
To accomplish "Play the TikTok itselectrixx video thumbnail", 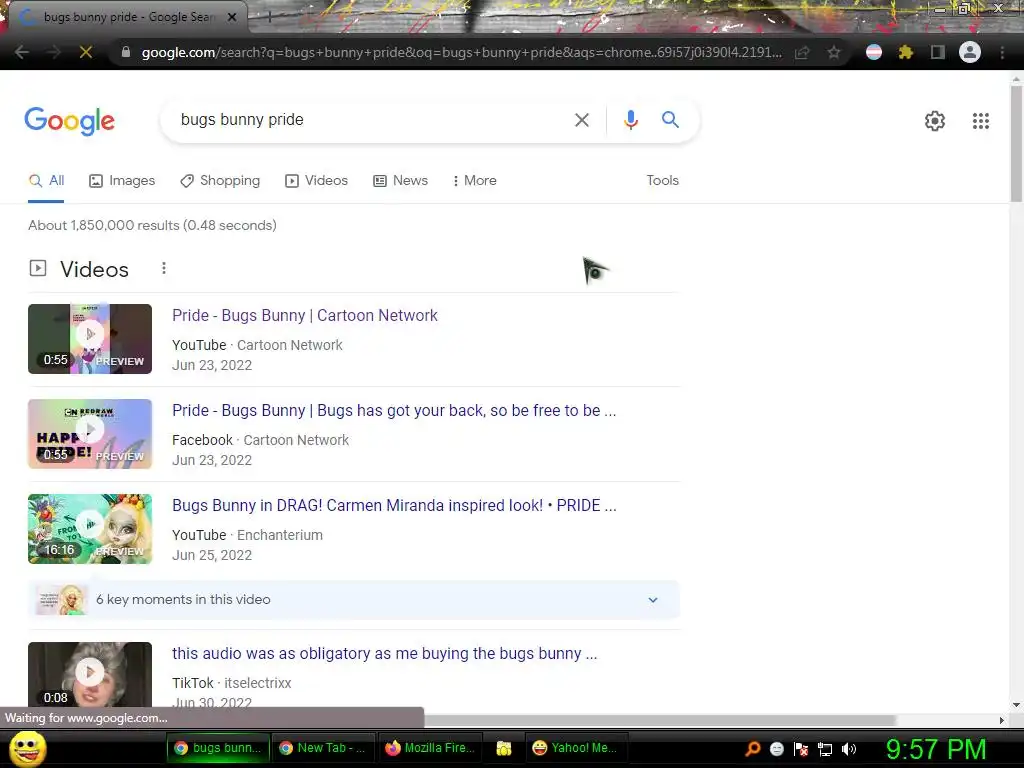I will 90,675.
